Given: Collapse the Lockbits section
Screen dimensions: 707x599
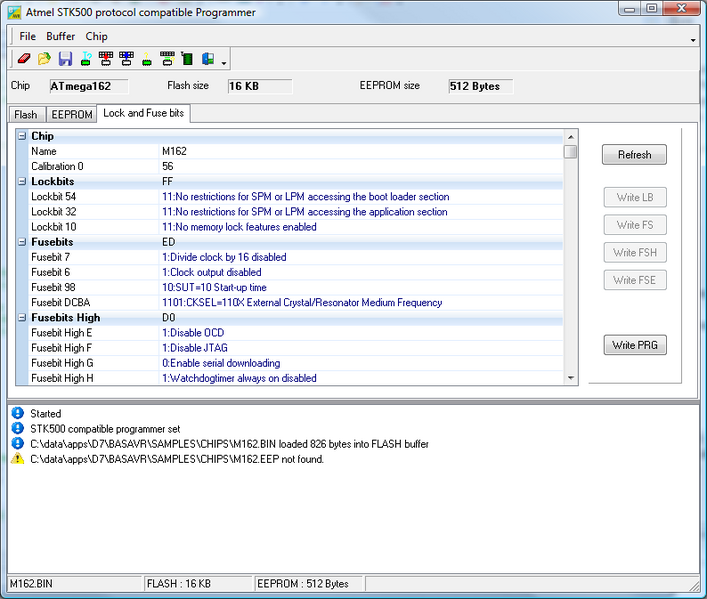Looking at the screenshot, I should pos(22,181).
